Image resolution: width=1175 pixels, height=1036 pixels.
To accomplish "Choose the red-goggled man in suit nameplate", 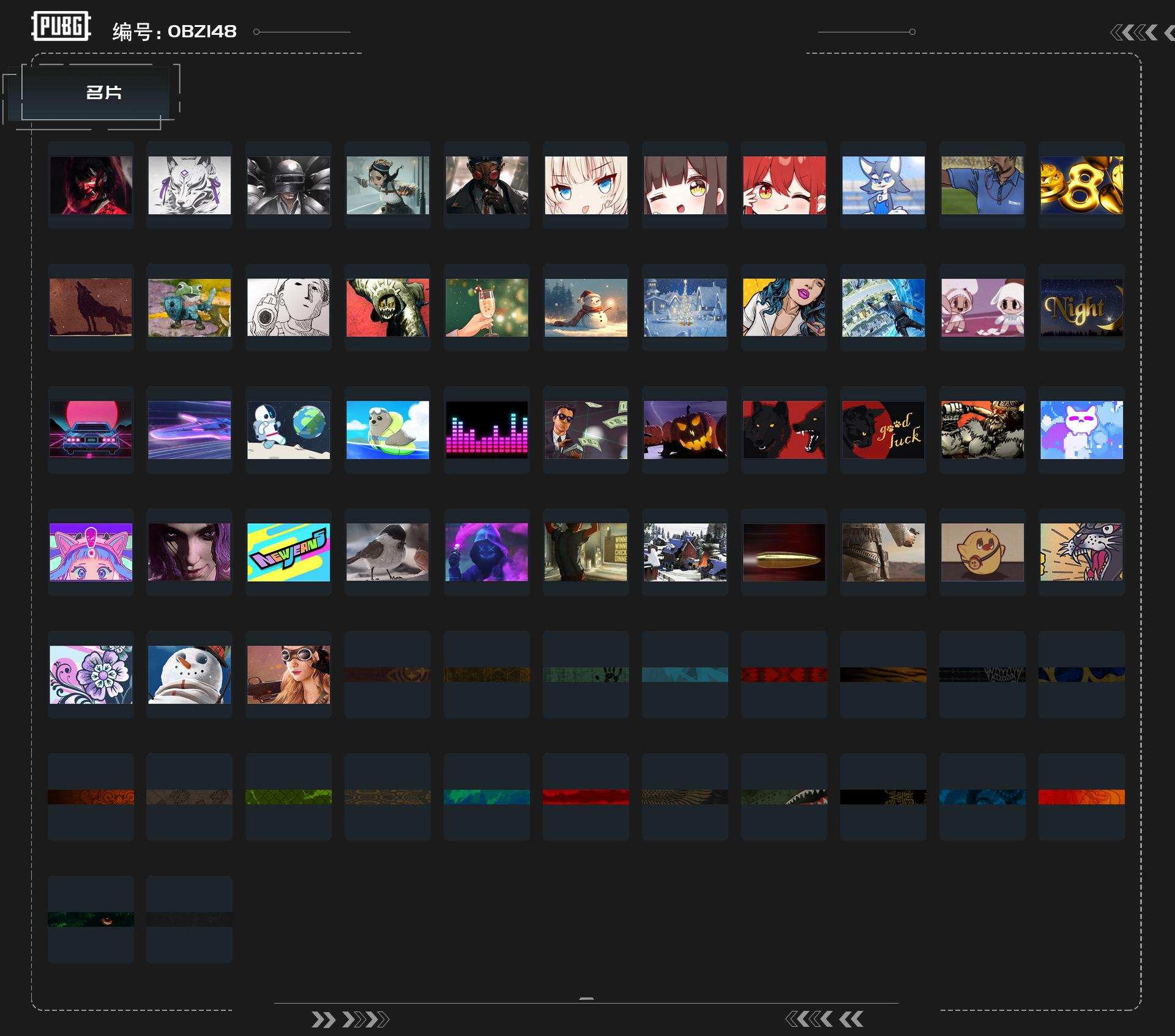I will pyautogui.click(x=487, y=185).
